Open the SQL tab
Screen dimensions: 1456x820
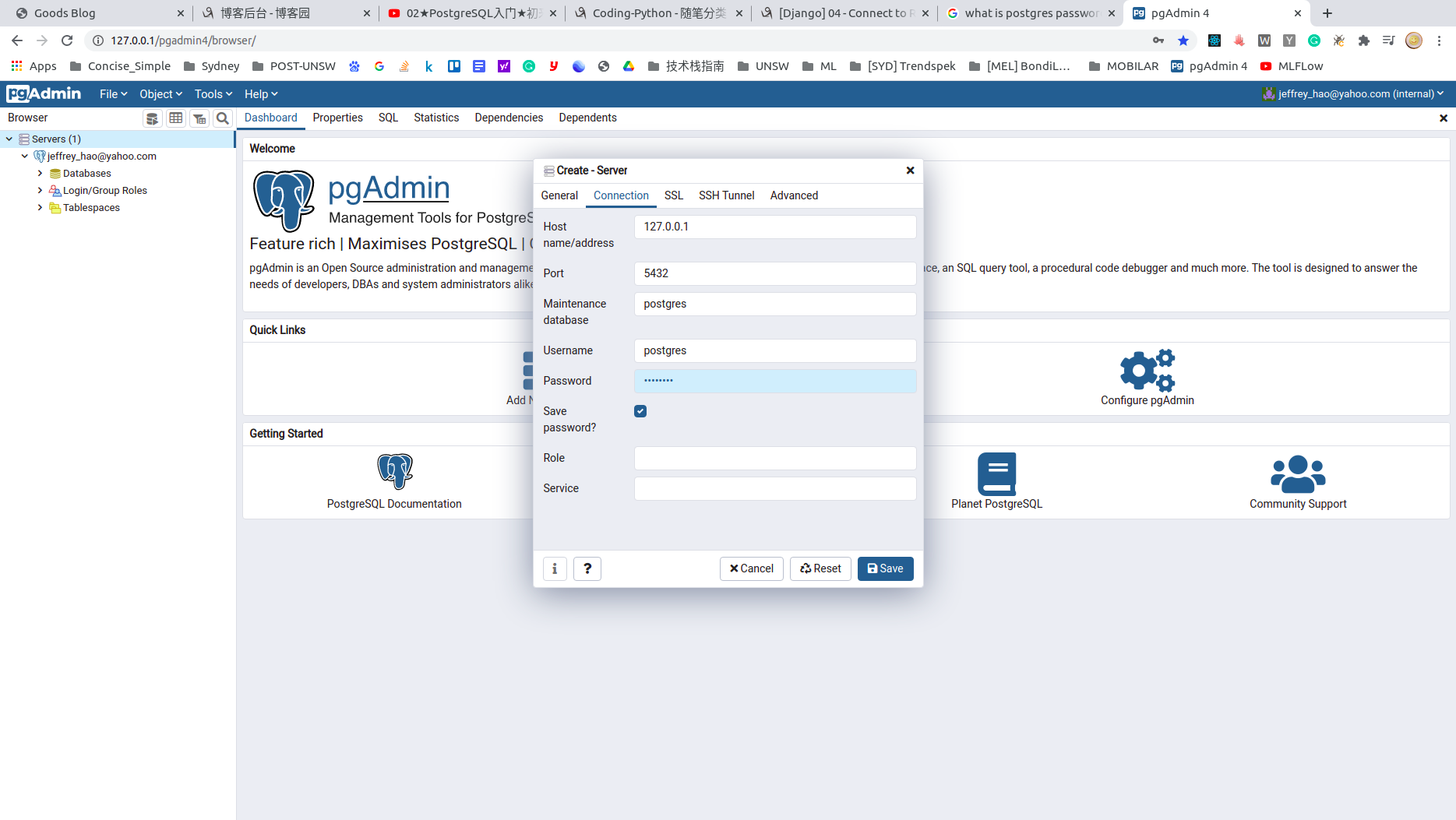pos(388,118)
